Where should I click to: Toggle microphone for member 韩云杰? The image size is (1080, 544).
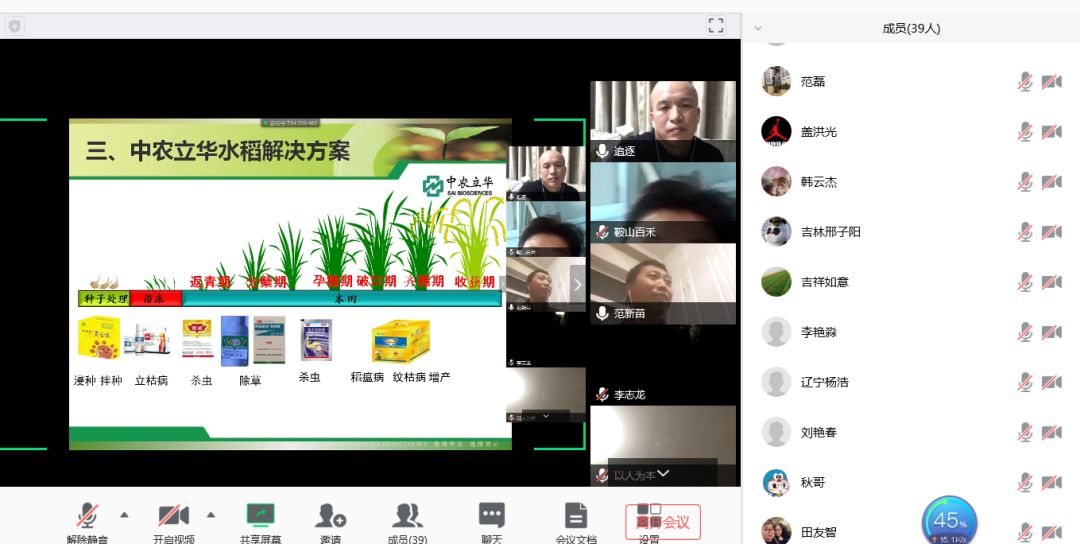click(x=1025, y=182)
